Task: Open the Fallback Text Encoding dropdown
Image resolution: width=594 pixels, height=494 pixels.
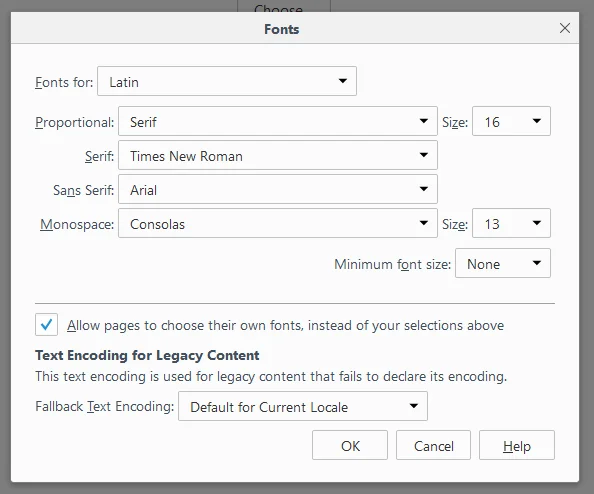Action: point(303,406)
